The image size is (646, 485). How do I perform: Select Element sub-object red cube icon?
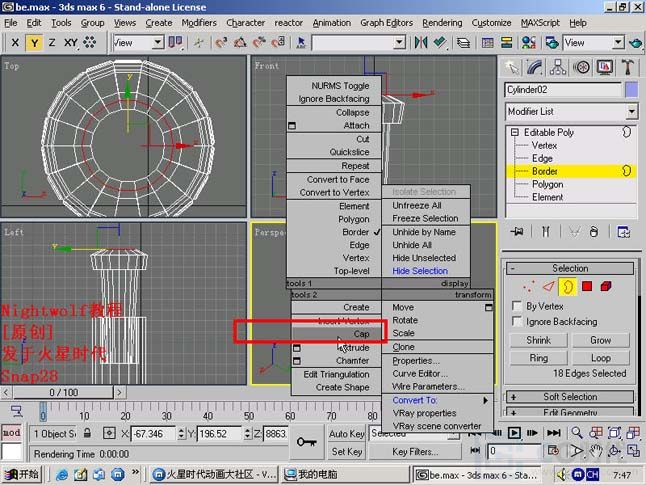606,286
